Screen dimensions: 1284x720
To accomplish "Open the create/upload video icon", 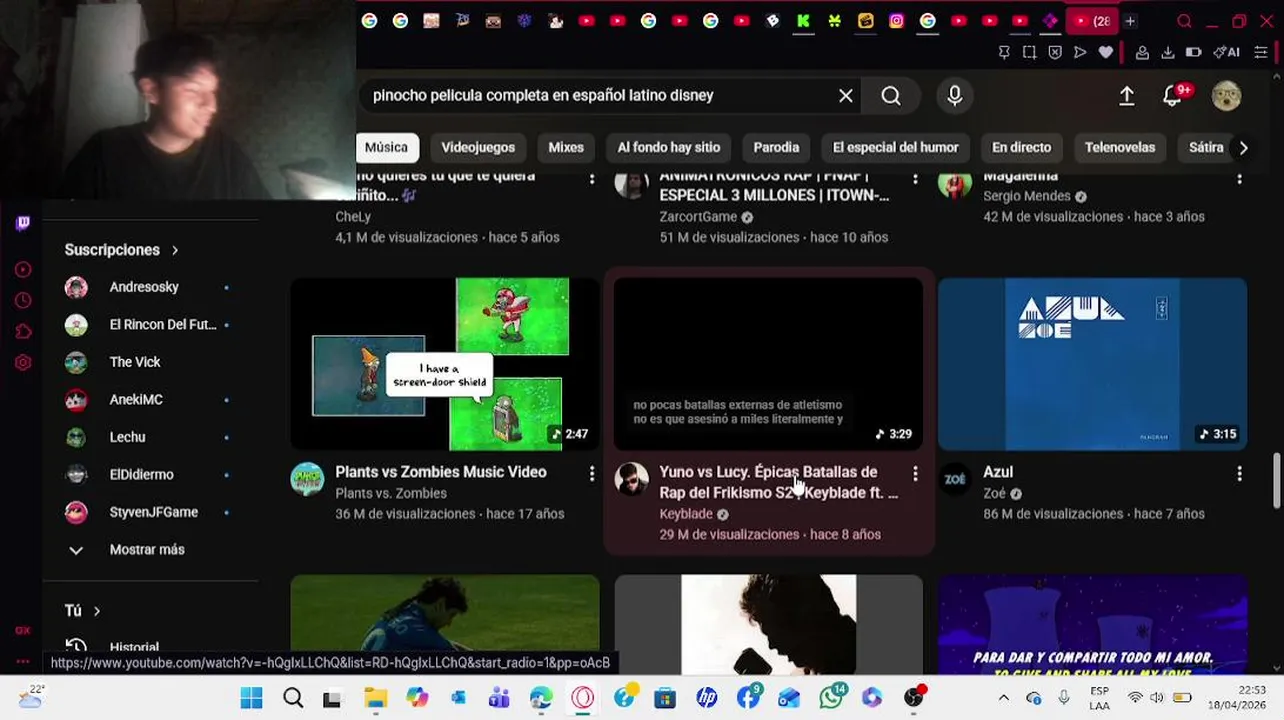I will coord(1127,95).
